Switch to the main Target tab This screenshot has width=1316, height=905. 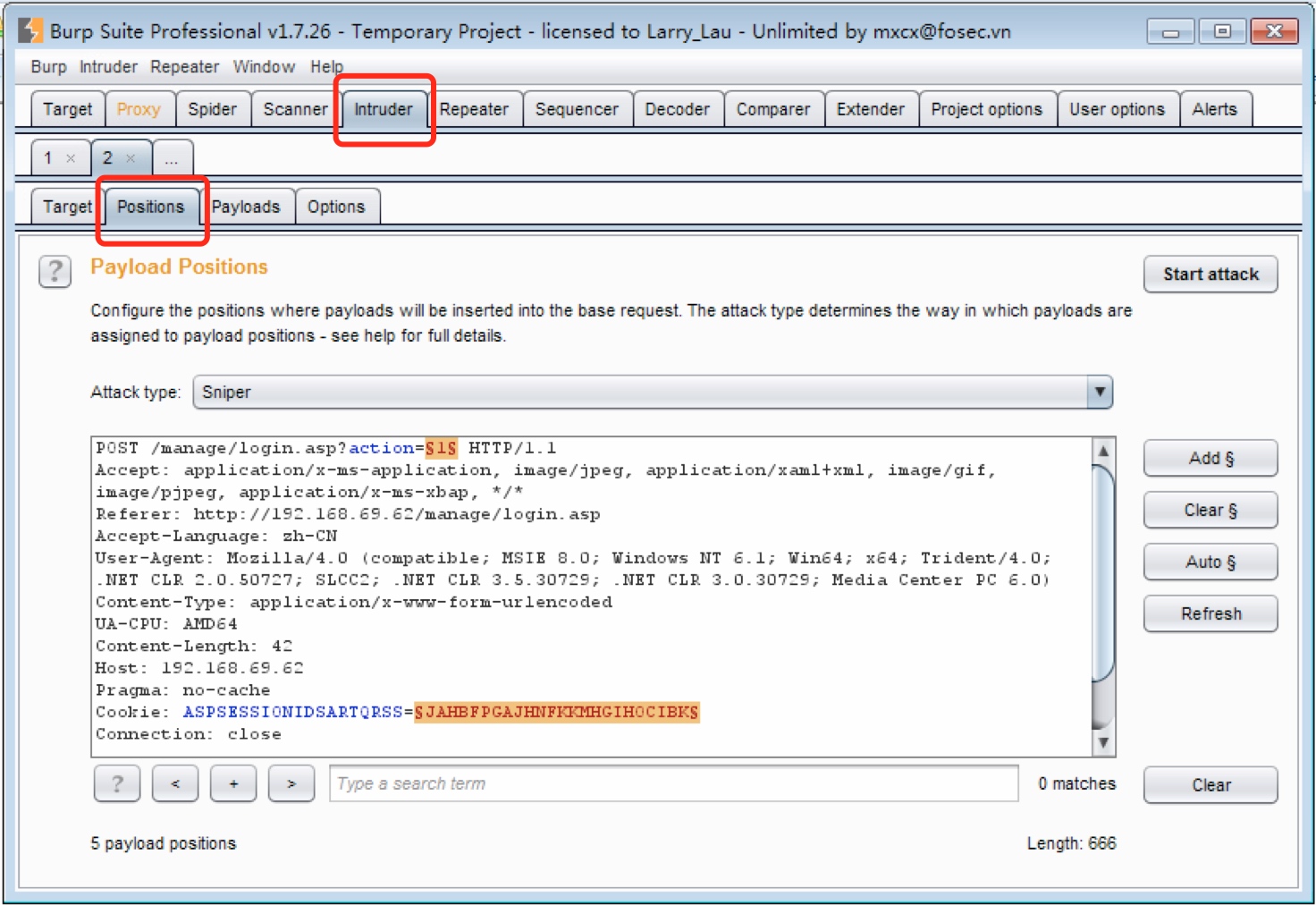[67, 109]
